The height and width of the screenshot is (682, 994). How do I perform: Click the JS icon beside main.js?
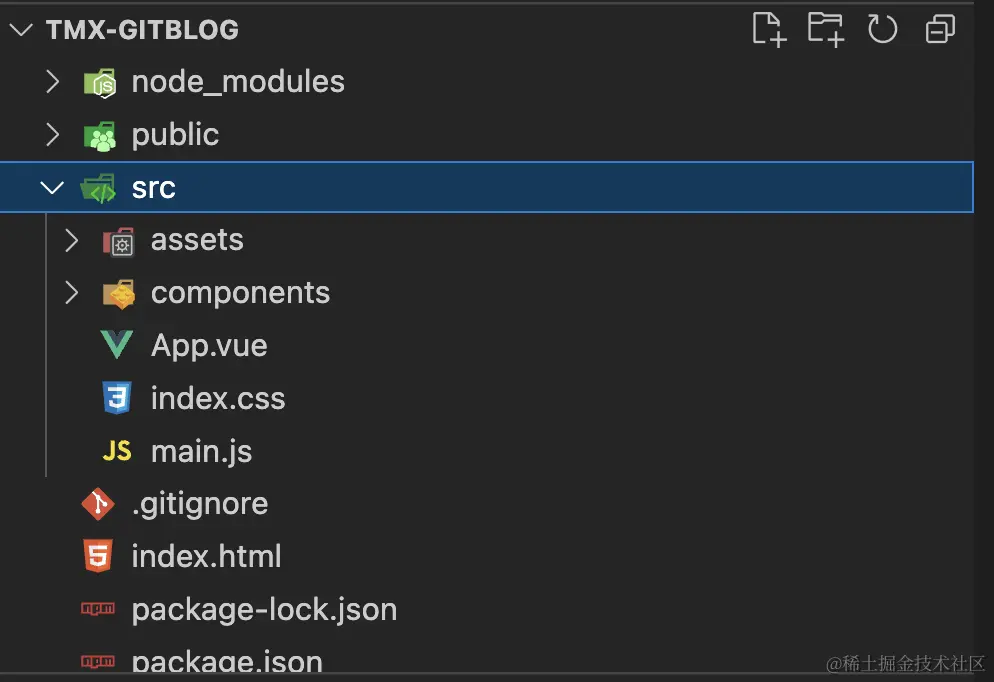tap(117, 451)
